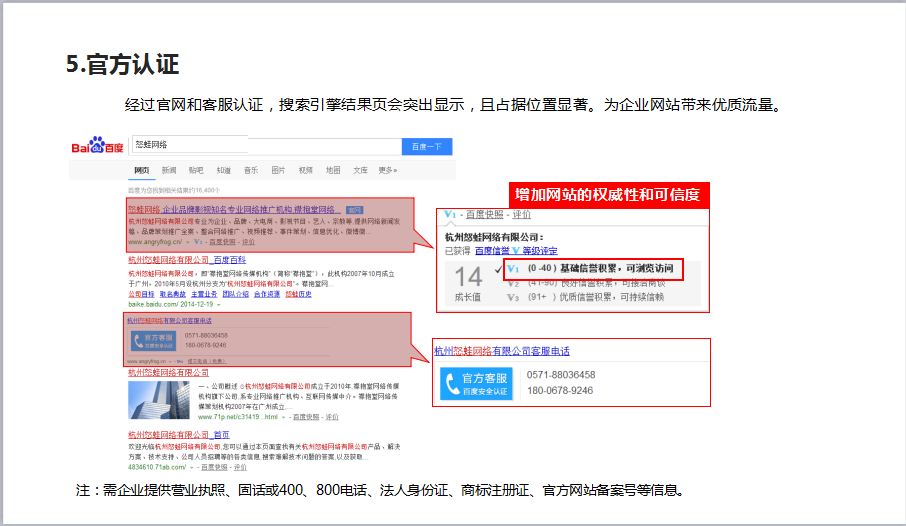Click the V1 icon in the highlighted level row
906x526 pixels.
click(x=513, y=269)
